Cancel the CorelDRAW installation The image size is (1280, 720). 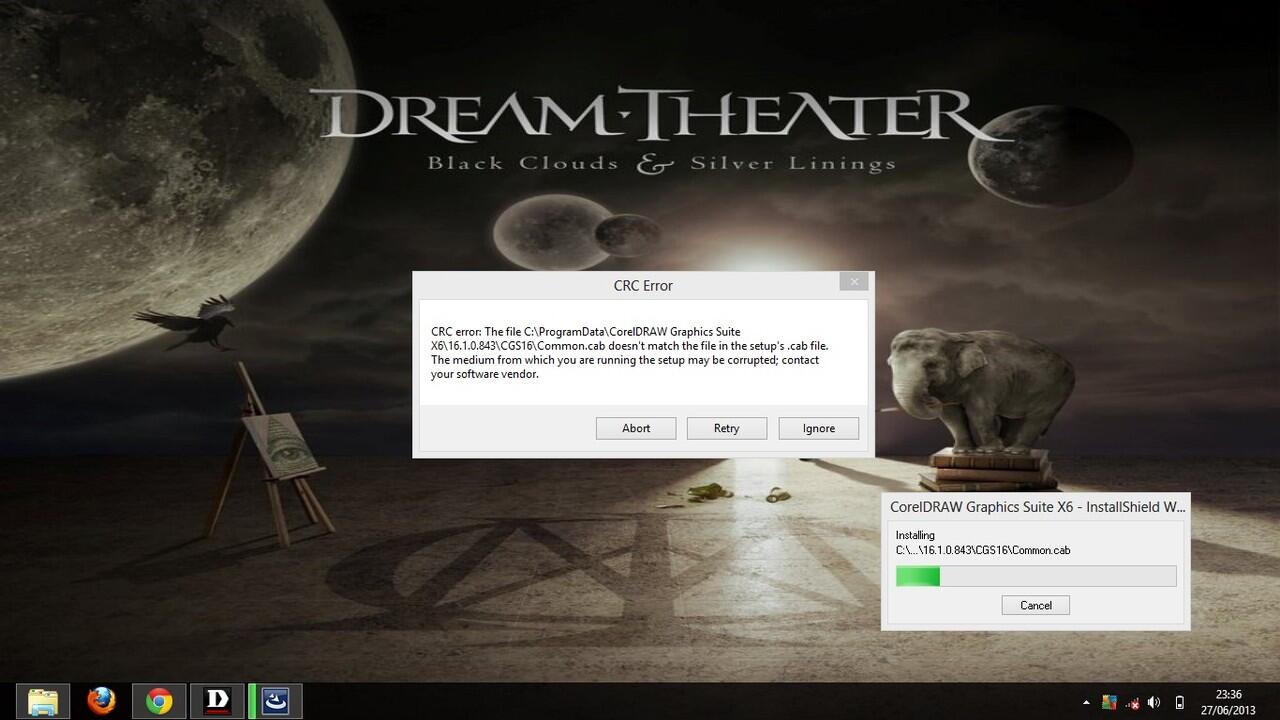coord(1036,605)
